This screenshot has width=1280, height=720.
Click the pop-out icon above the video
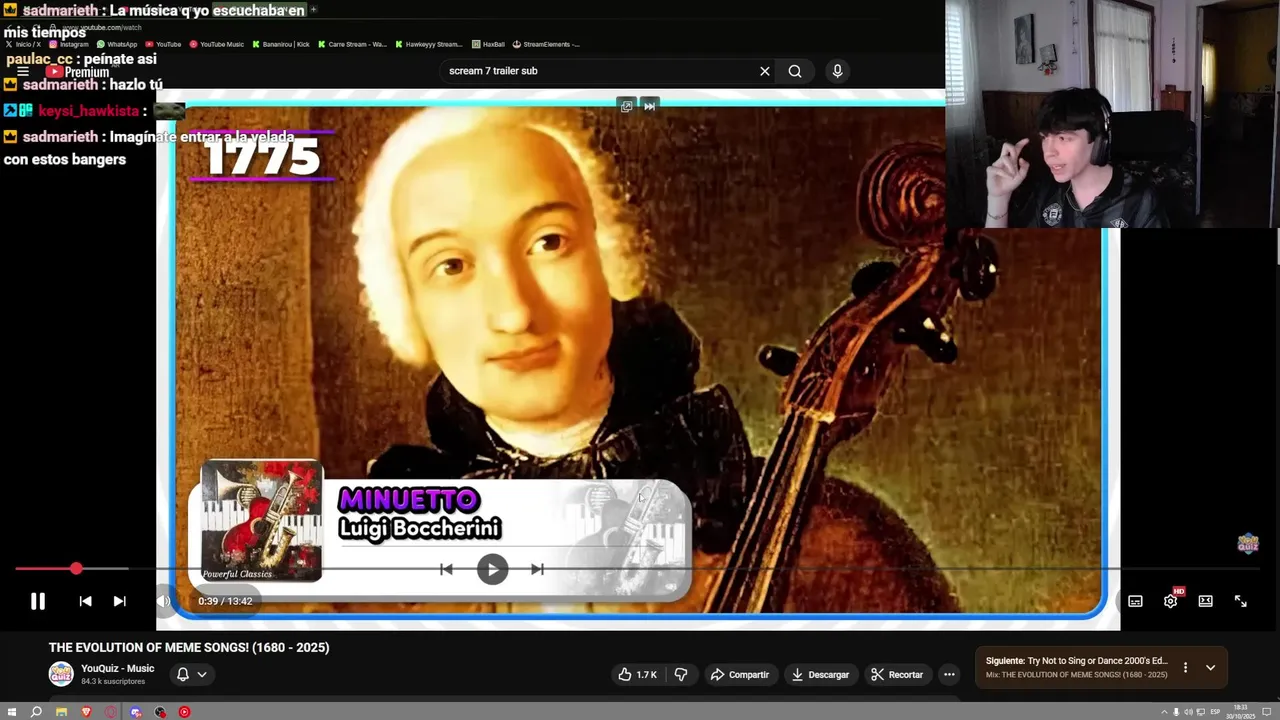tap(626, 106)
